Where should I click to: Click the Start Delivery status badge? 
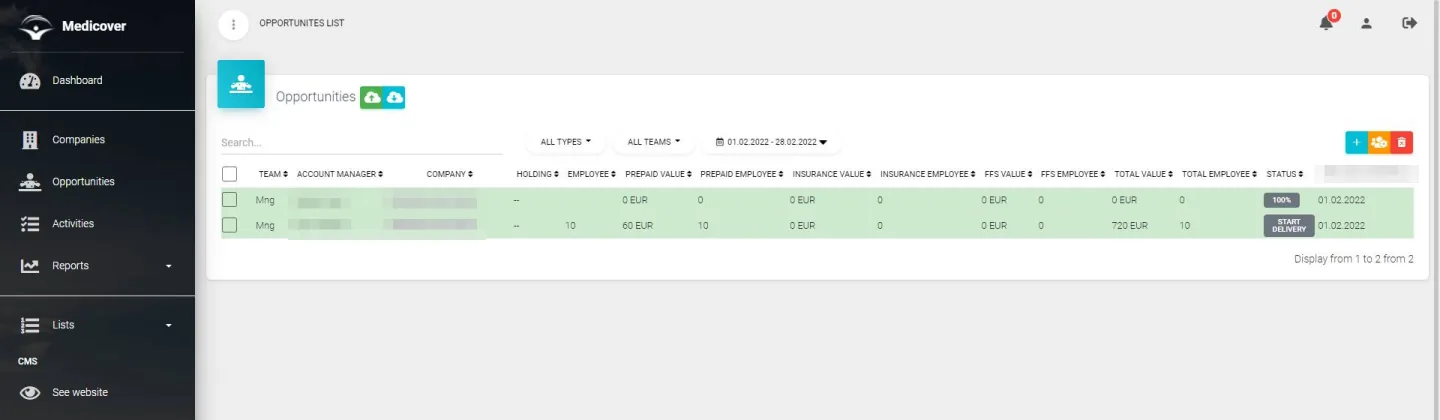click(1289, 225)
